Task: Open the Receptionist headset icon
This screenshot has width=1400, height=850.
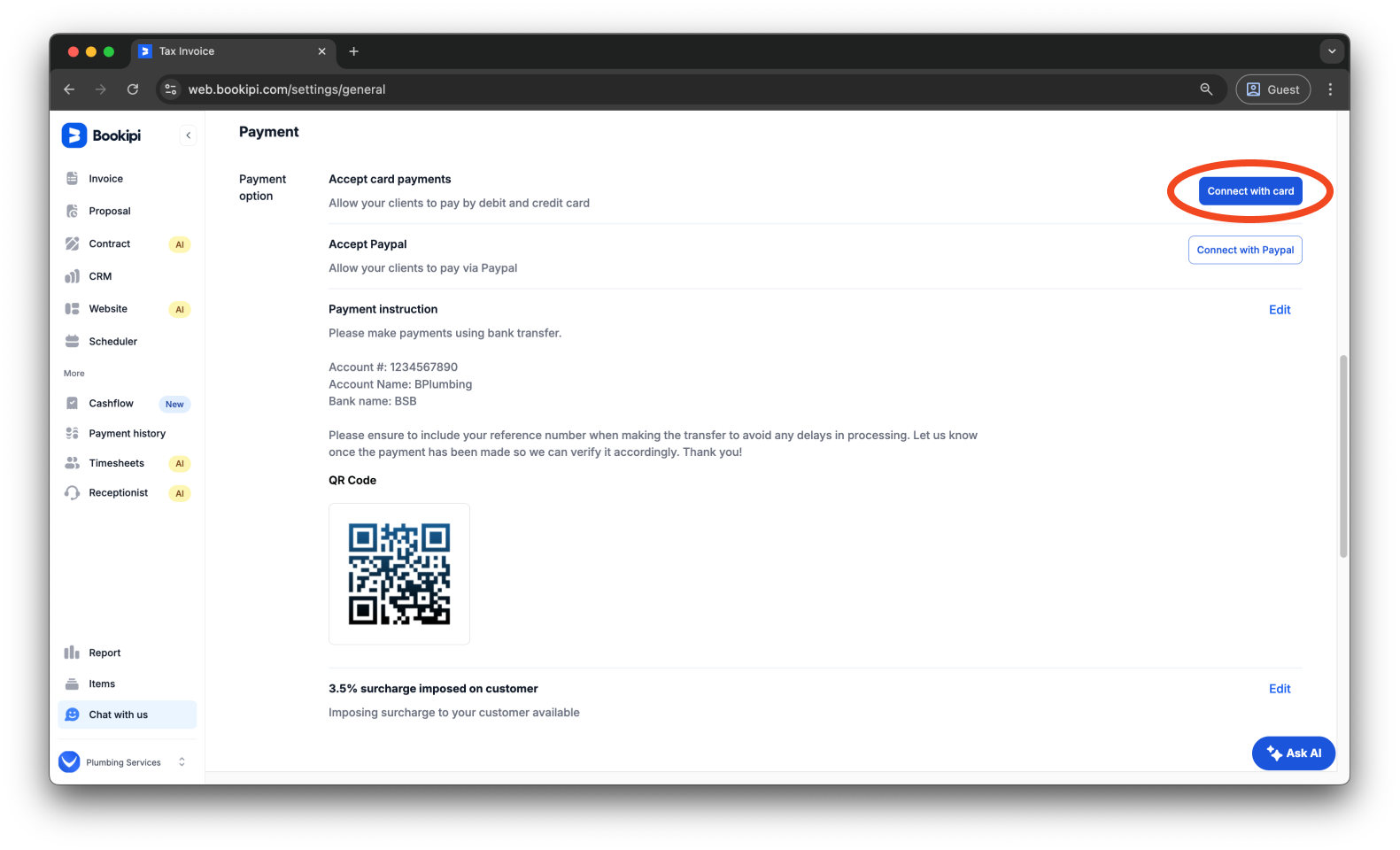Action: tap(73, 493)
